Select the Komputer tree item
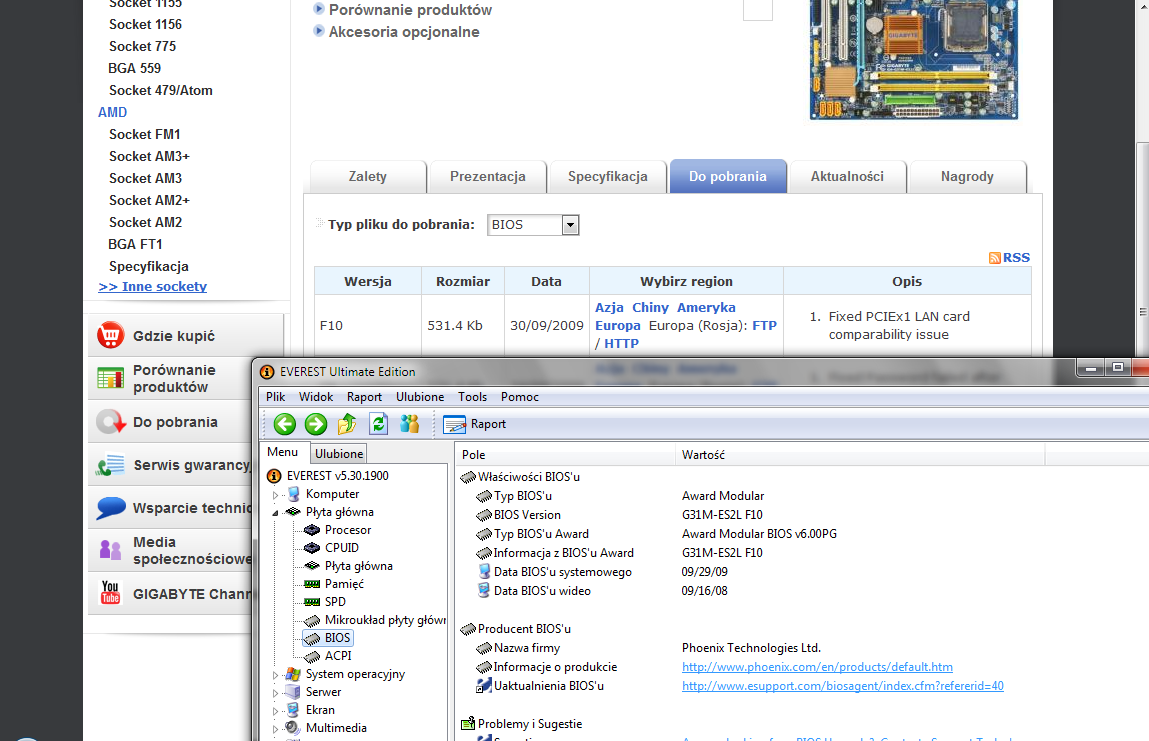 point(323,494)
